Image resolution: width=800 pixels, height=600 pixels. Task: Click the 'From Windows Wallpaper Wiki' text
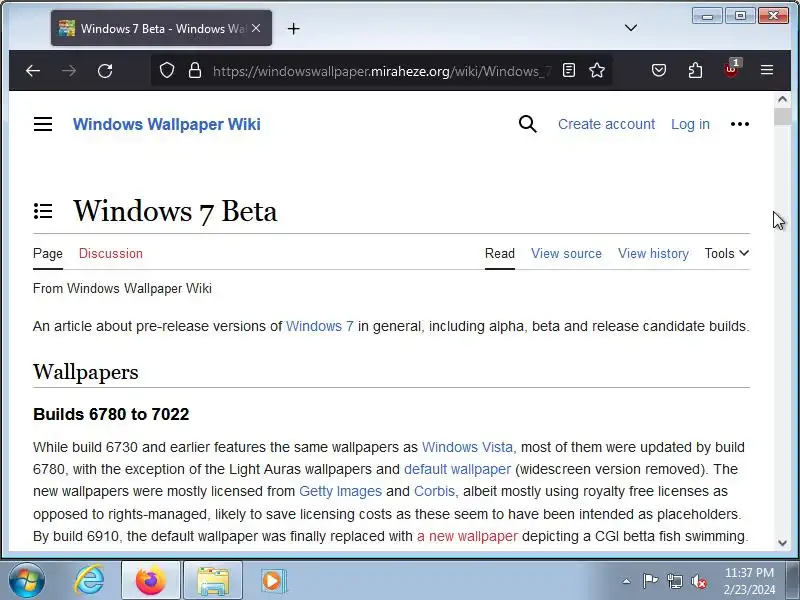[x=122, y=288]
